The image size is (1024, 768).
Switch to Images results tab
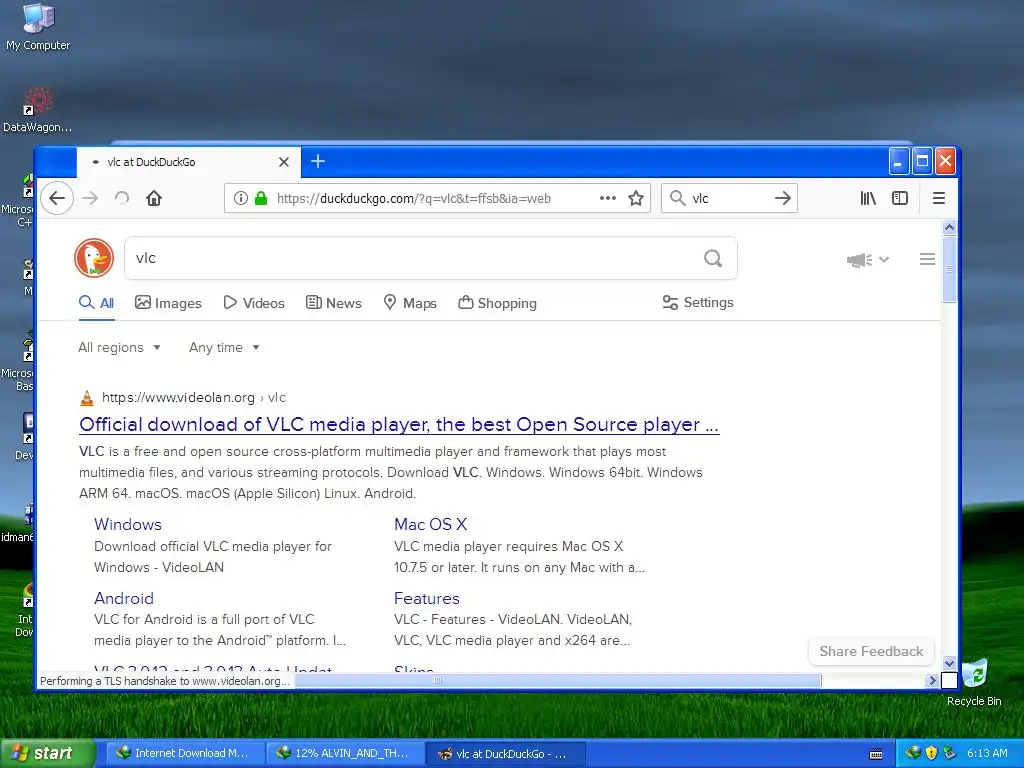(x=168, y=303)
